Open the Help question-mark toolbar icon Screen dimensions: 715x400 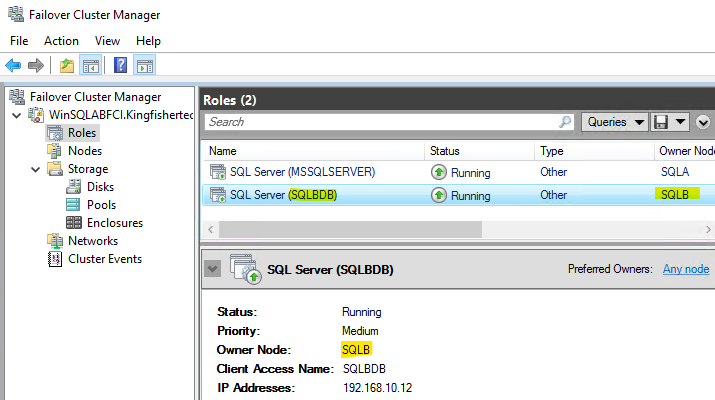120,65
